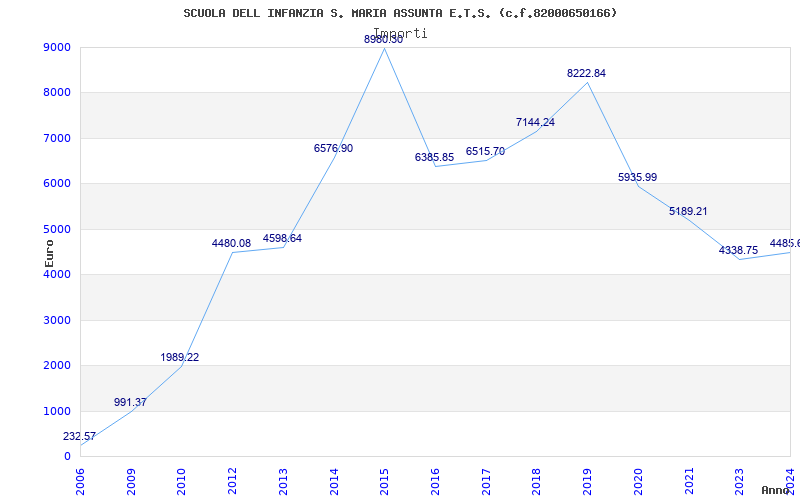Click the 4480.08 data label
The image size is (800, 500).
(x=231, y=244)
